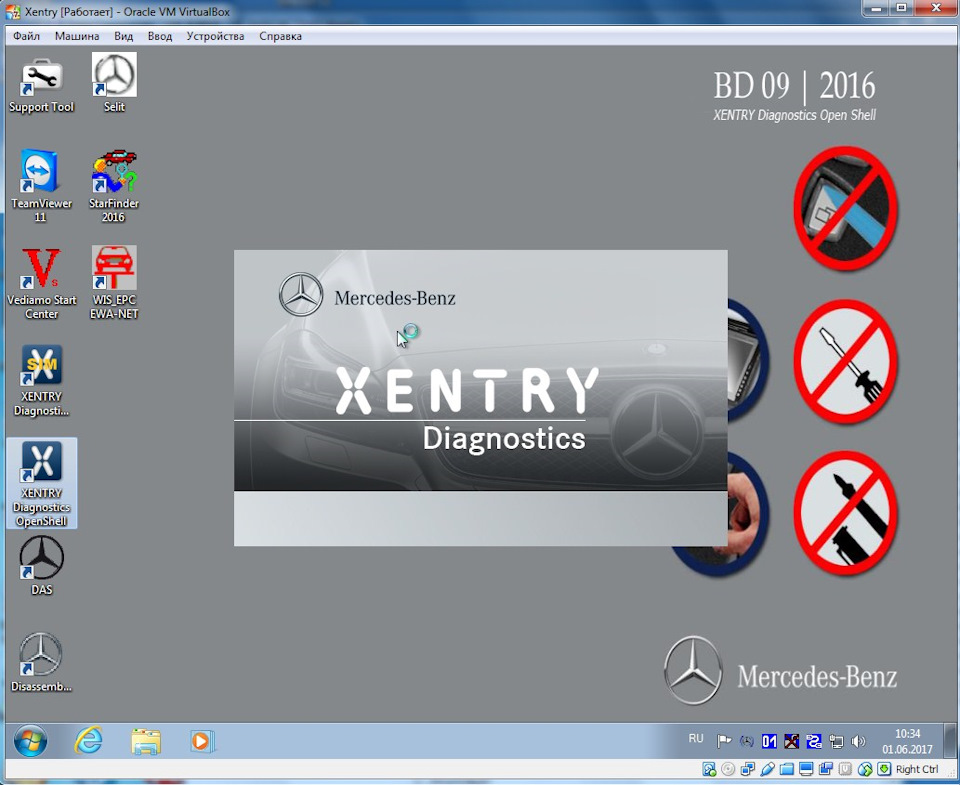960x785 pixels.
Task: Click the Right Ctrl host key label
Action: pos(917,769)
